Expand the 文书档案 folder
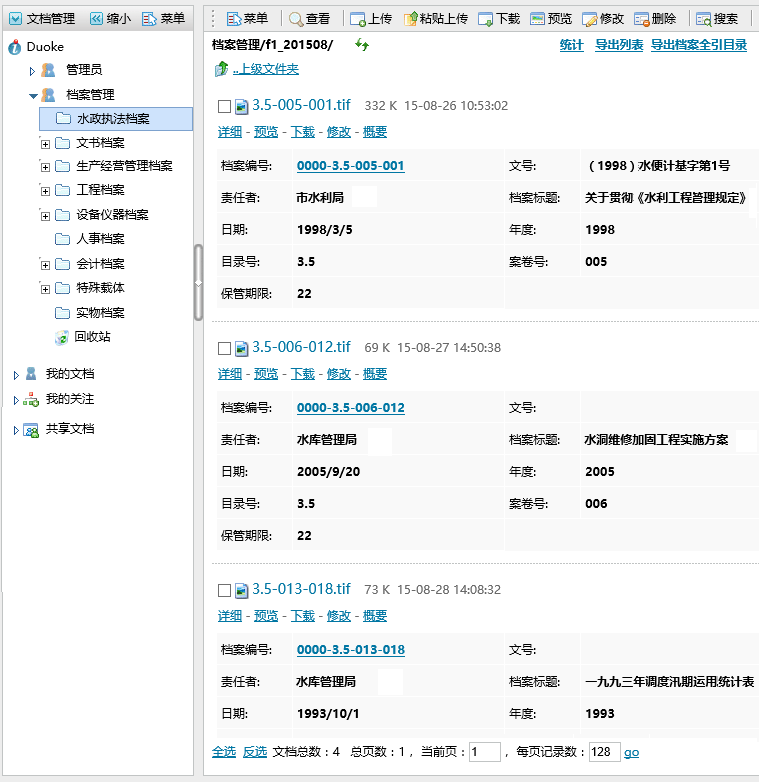 (x=45, y=144)
